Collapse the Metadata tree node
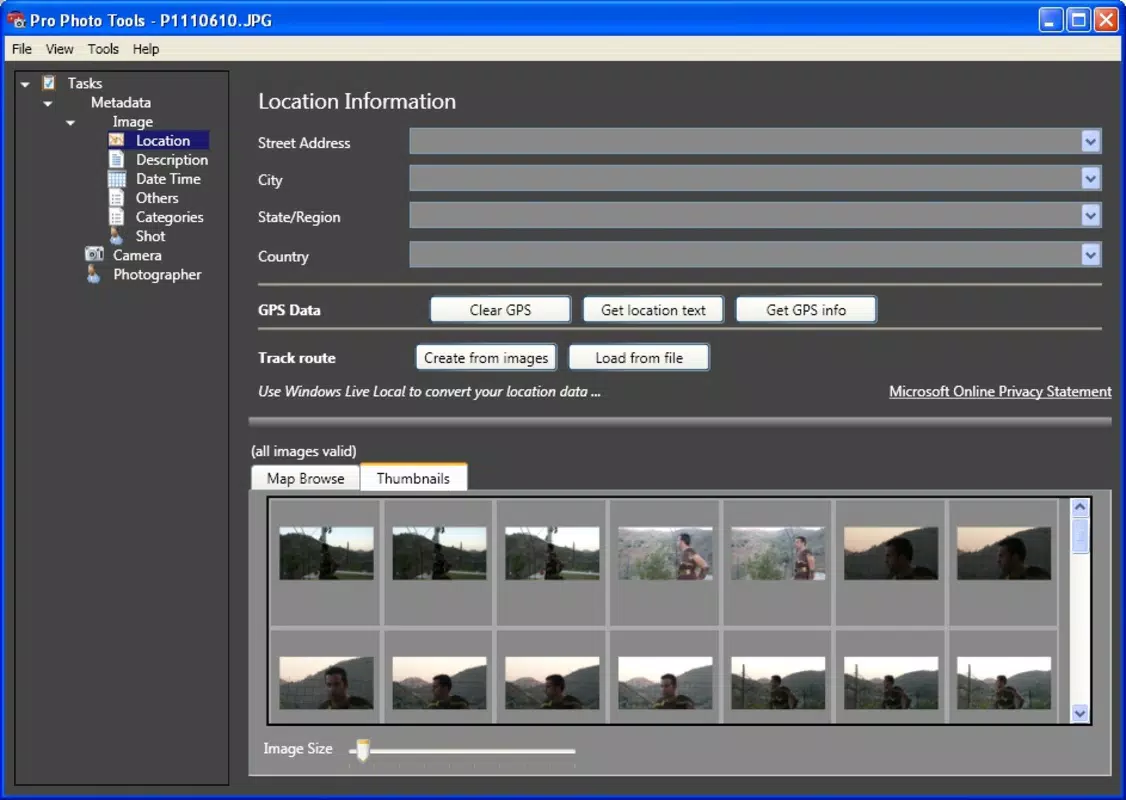The width and height of the screenshot is (1126, 800). (47, 103)
